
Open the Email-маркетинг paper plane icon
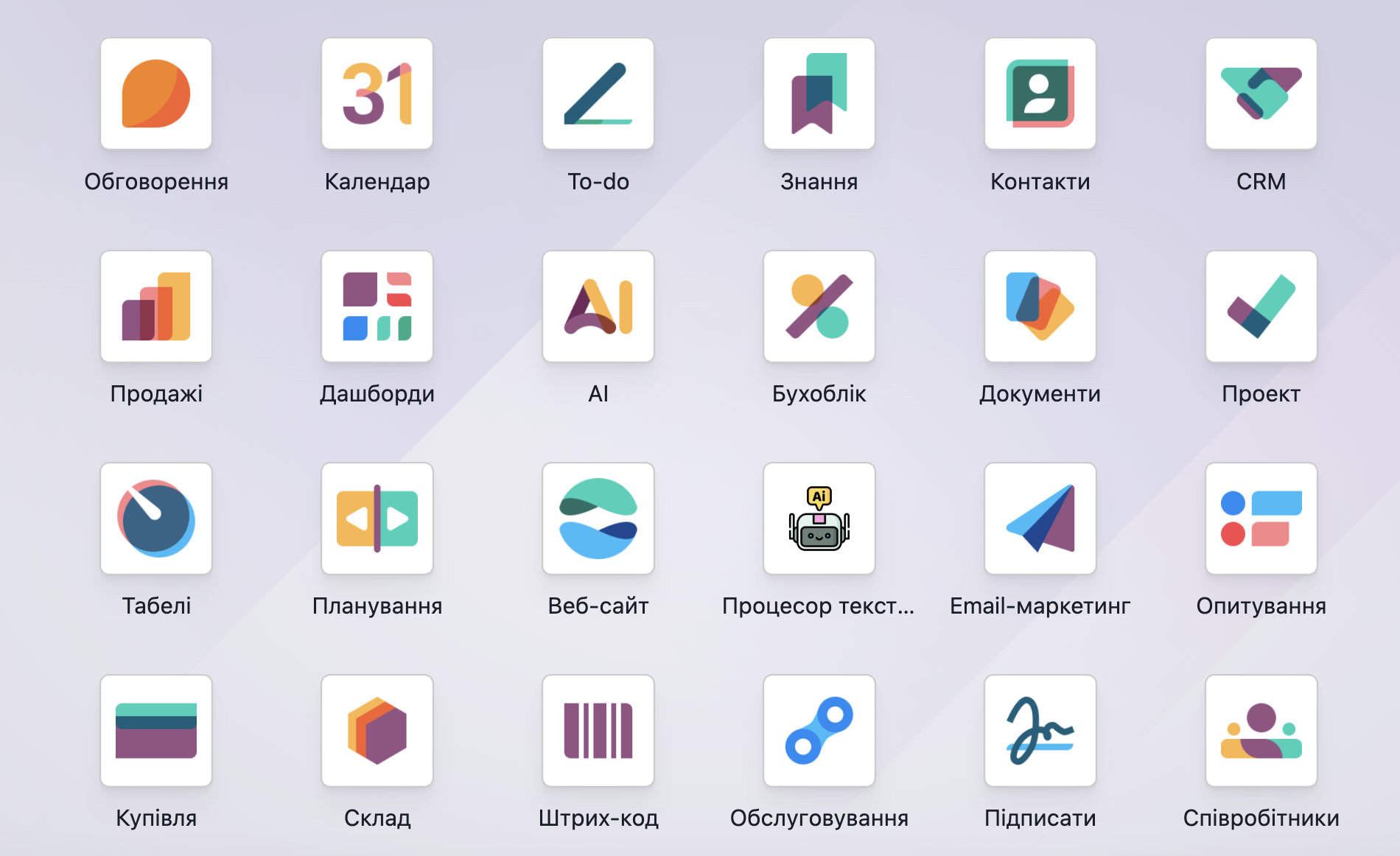(x=1040, y=518)
